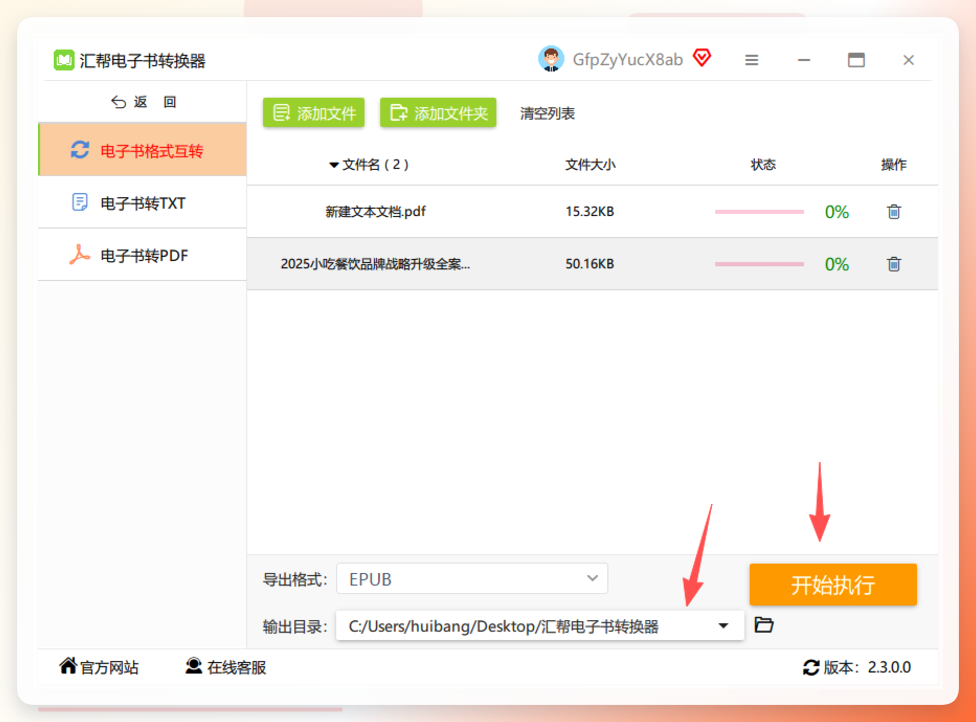Click the home icon beside 官方网站

68,666
